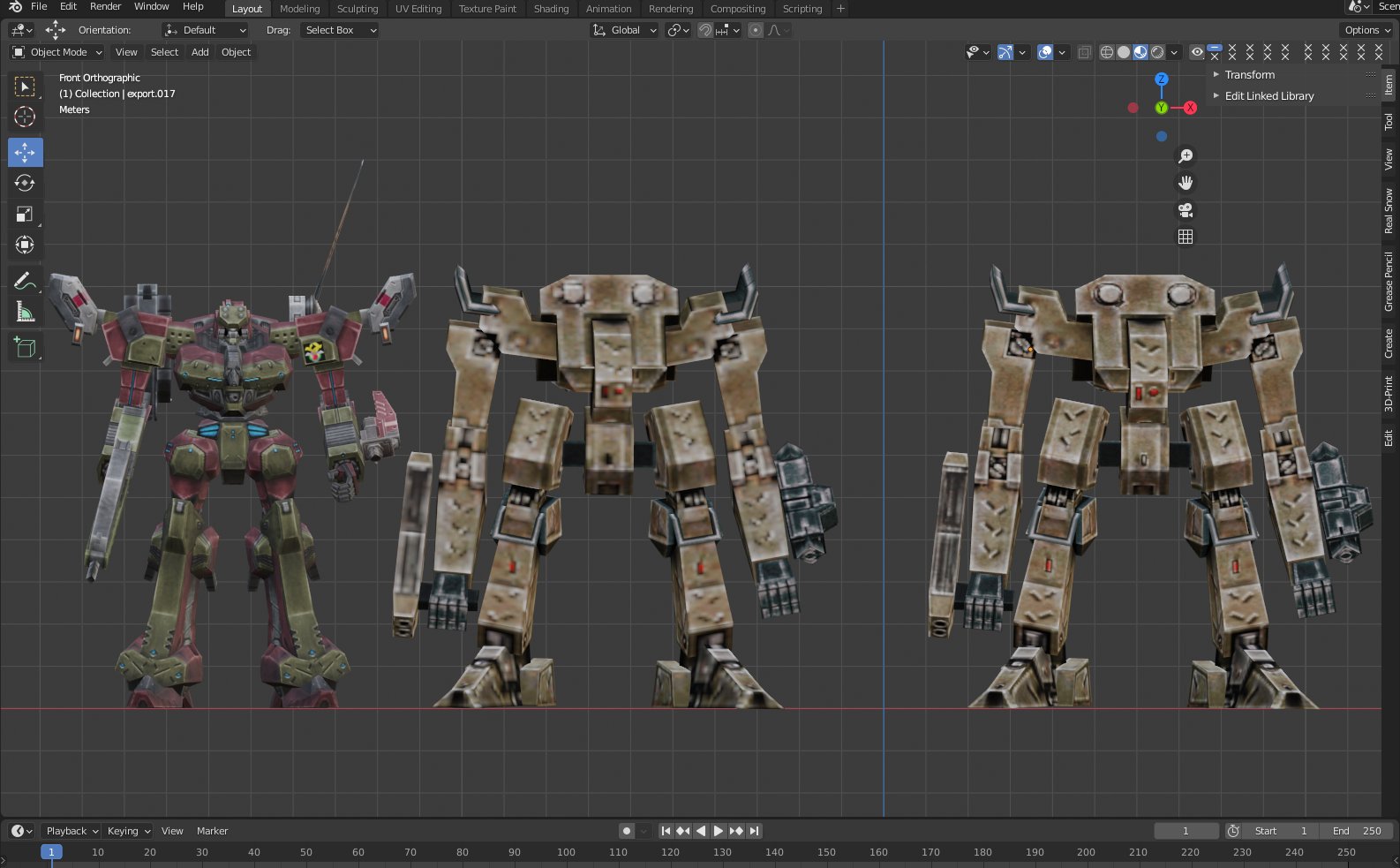Expand the Transform panel

pyautogui.click(x=1250, y=75)
